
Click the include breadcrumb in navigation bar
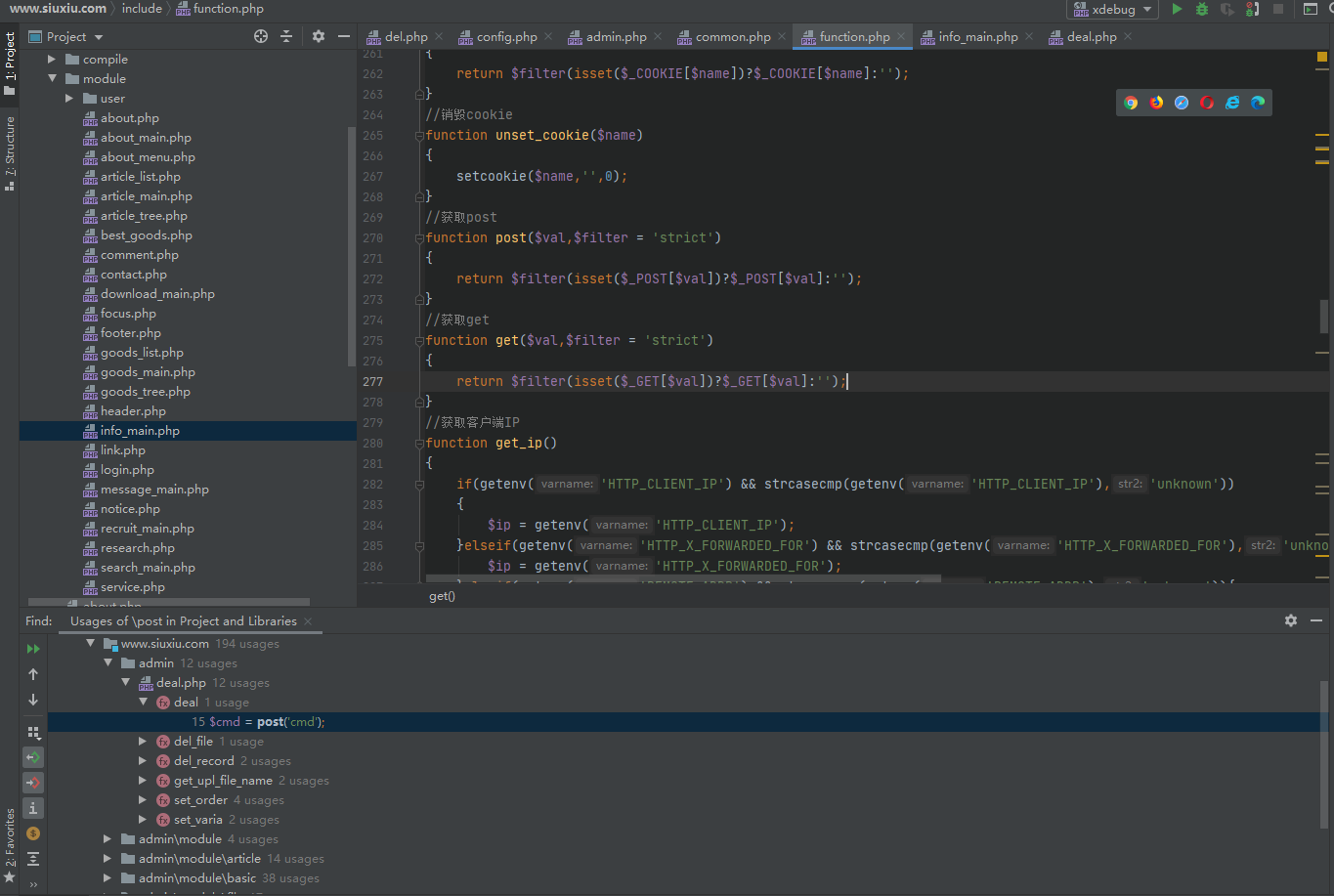[142, 8]
